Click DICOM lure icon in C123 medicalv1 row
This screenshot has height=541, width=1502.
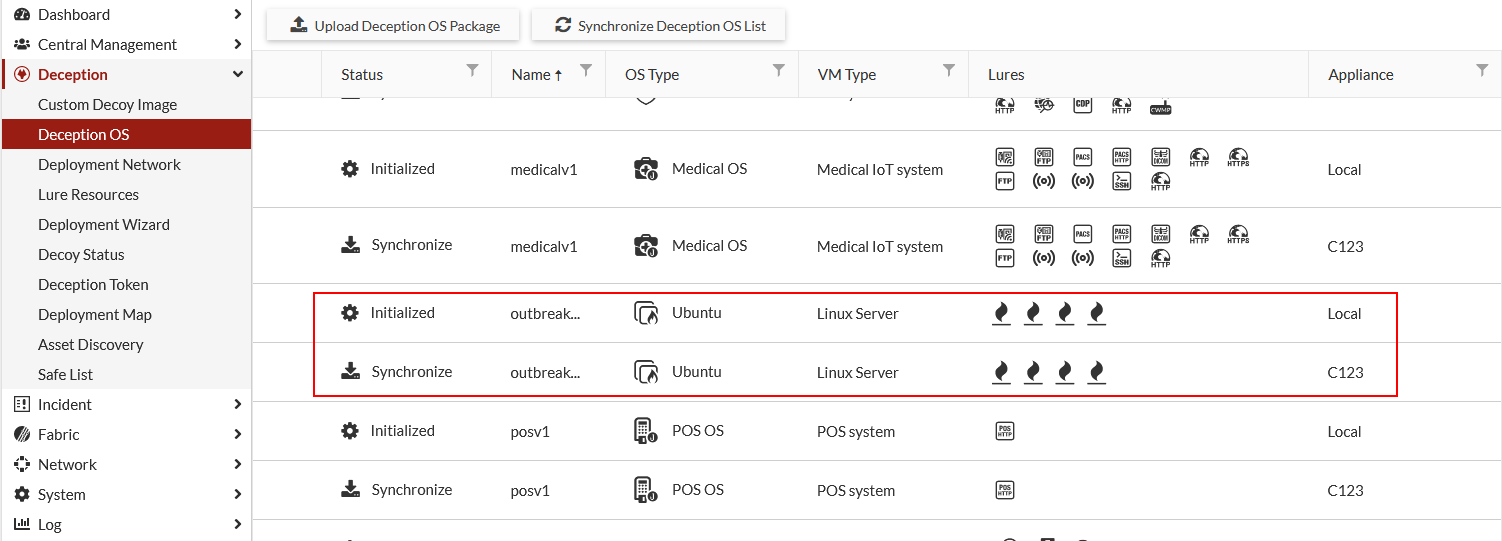point(1160,234)
